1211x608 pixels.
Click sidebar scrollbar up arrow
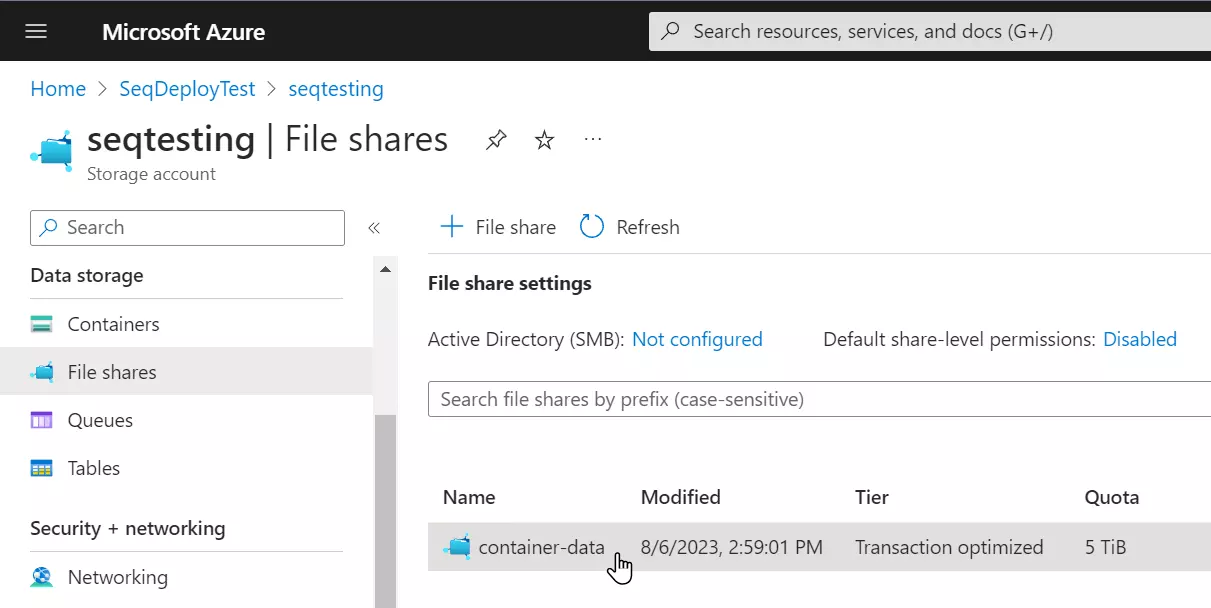pos(385,269)
